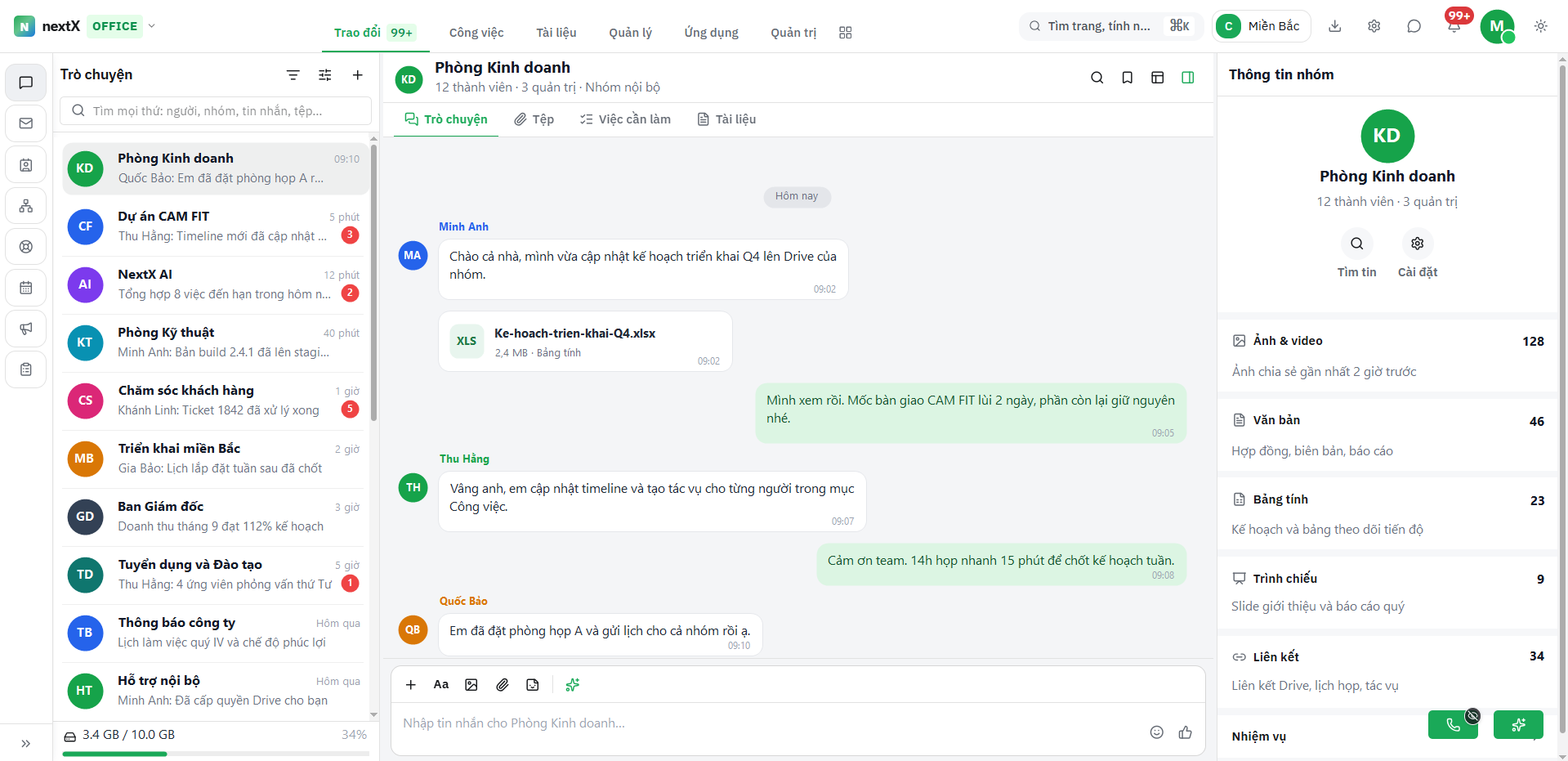Open emoji picker in message box
1568x761 pixels.
1156,732
